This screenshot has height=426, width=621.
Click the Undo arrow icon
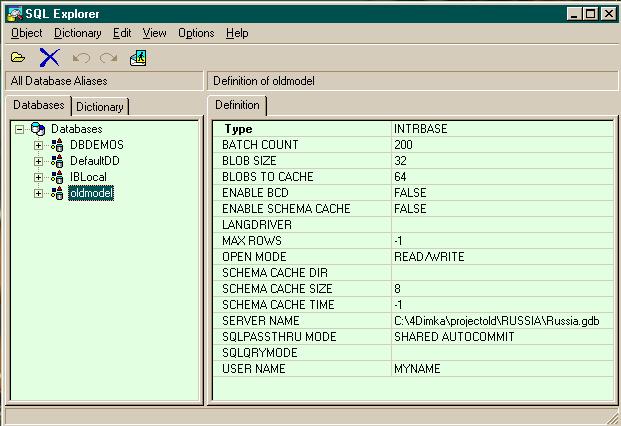pyautogui.click(x=81, y=58)
